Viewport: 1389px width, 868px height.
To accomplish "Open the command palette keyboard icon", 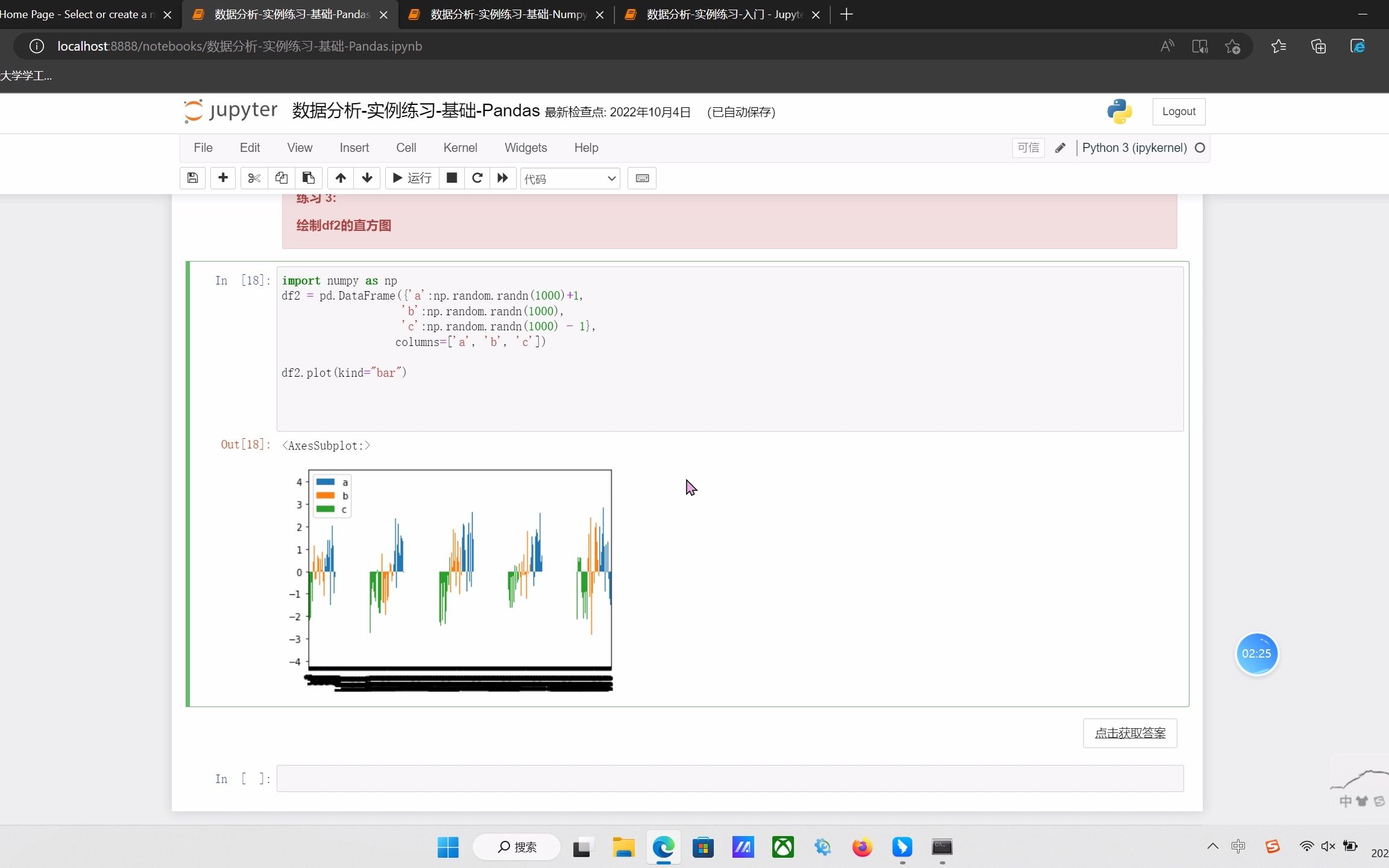I will pyautogui.click(x=642, y=178).
